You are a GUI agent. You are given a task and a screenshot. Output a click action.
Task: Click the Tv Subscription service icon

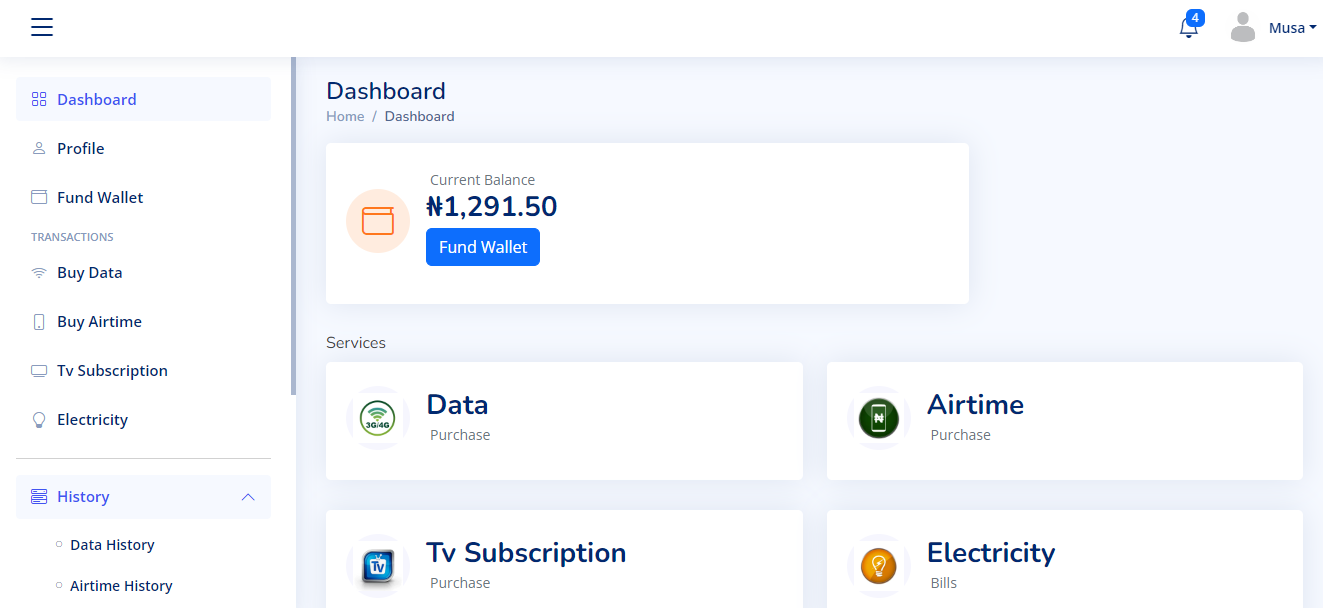pyautogui.click(x=378, y=566)
